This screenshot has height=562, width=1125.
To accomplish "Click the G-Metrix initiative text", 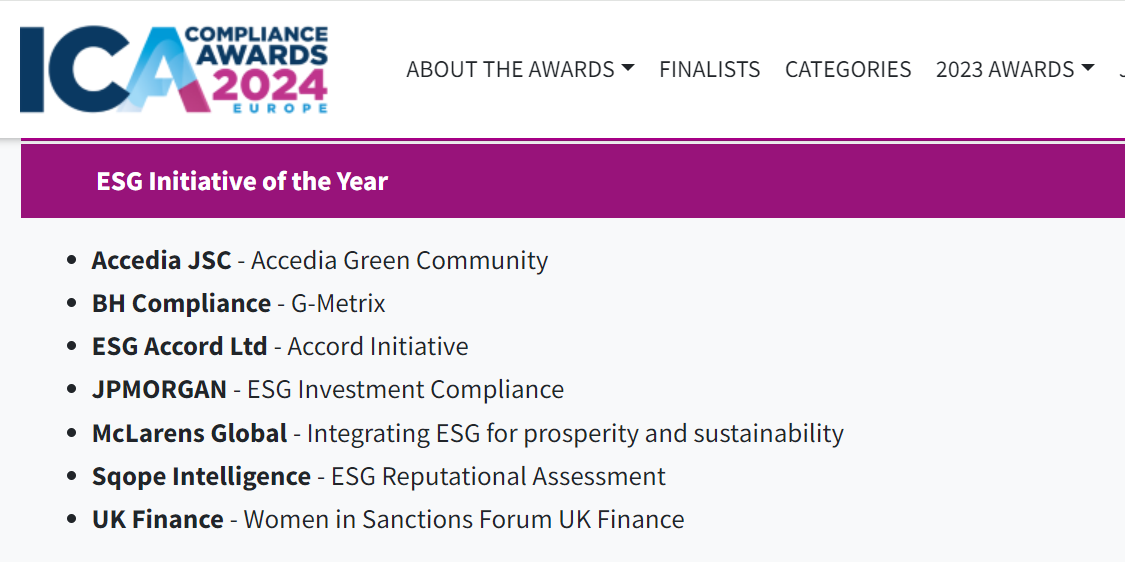I will (x=338, y=303).
